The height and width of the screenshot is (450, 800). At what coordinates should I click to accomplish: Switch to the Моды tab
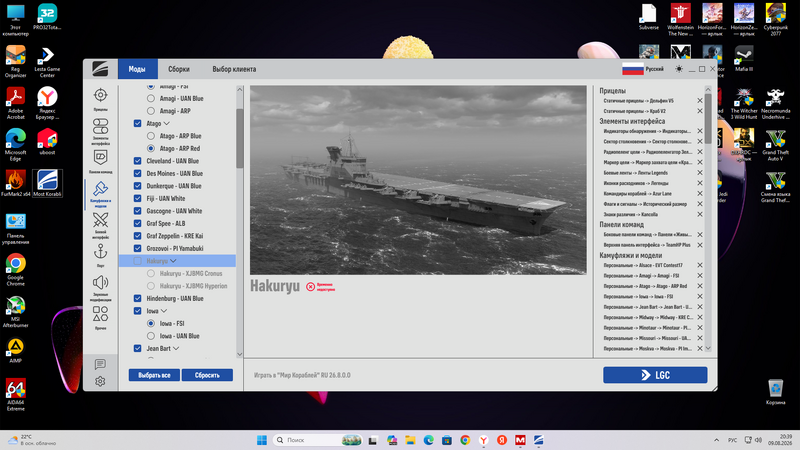[x=137, y=69]
